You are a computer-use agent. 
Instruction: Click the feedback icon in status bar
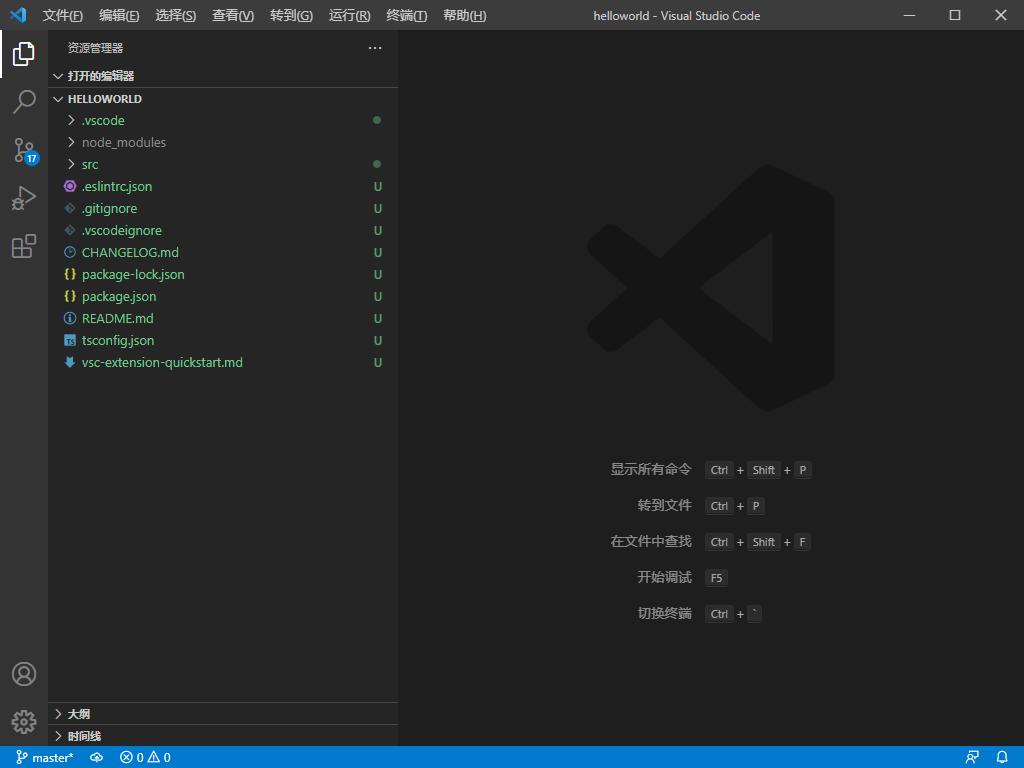pyautogui.click(x=972, y=758)
